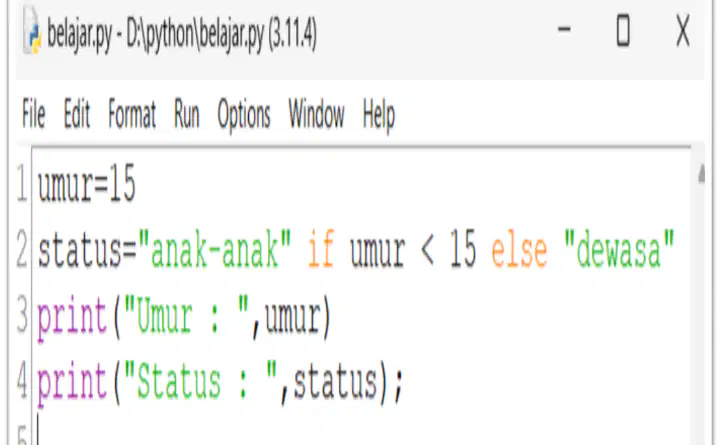Maximize the belajar.py window
Image resolution: width=720 pixels, height=445 pixels.
[623, 30]
